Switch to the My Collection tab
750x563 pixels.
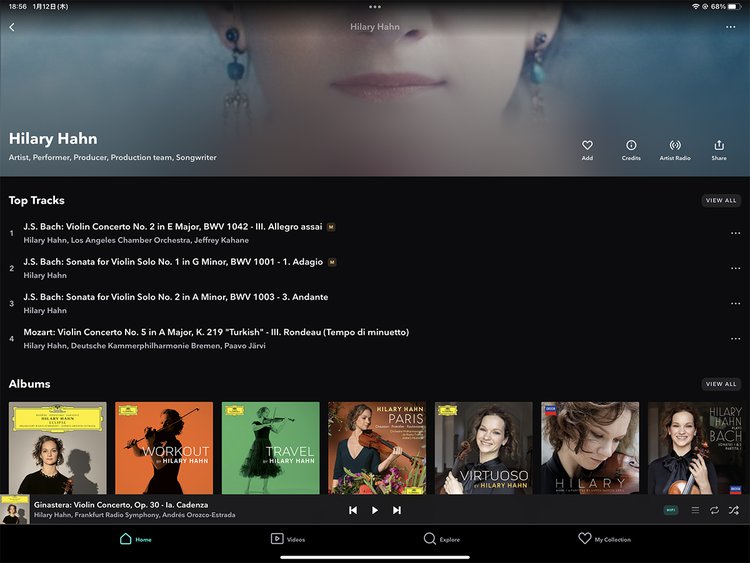coord(604,539)
